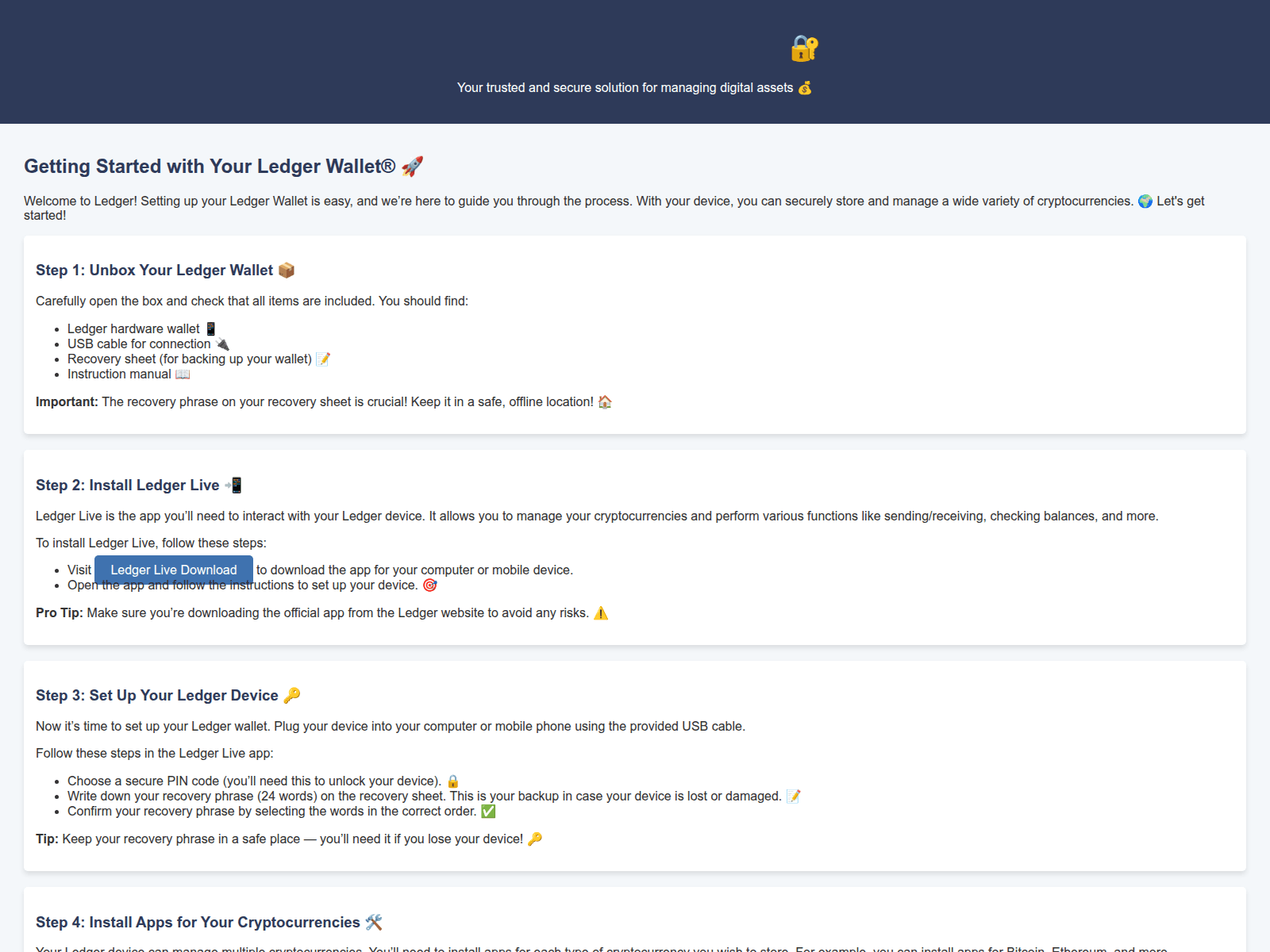The height and width of the screenshot is (952, 1270).
Task: Click the Ledger Live Download button
Action: tap(174, 570)
